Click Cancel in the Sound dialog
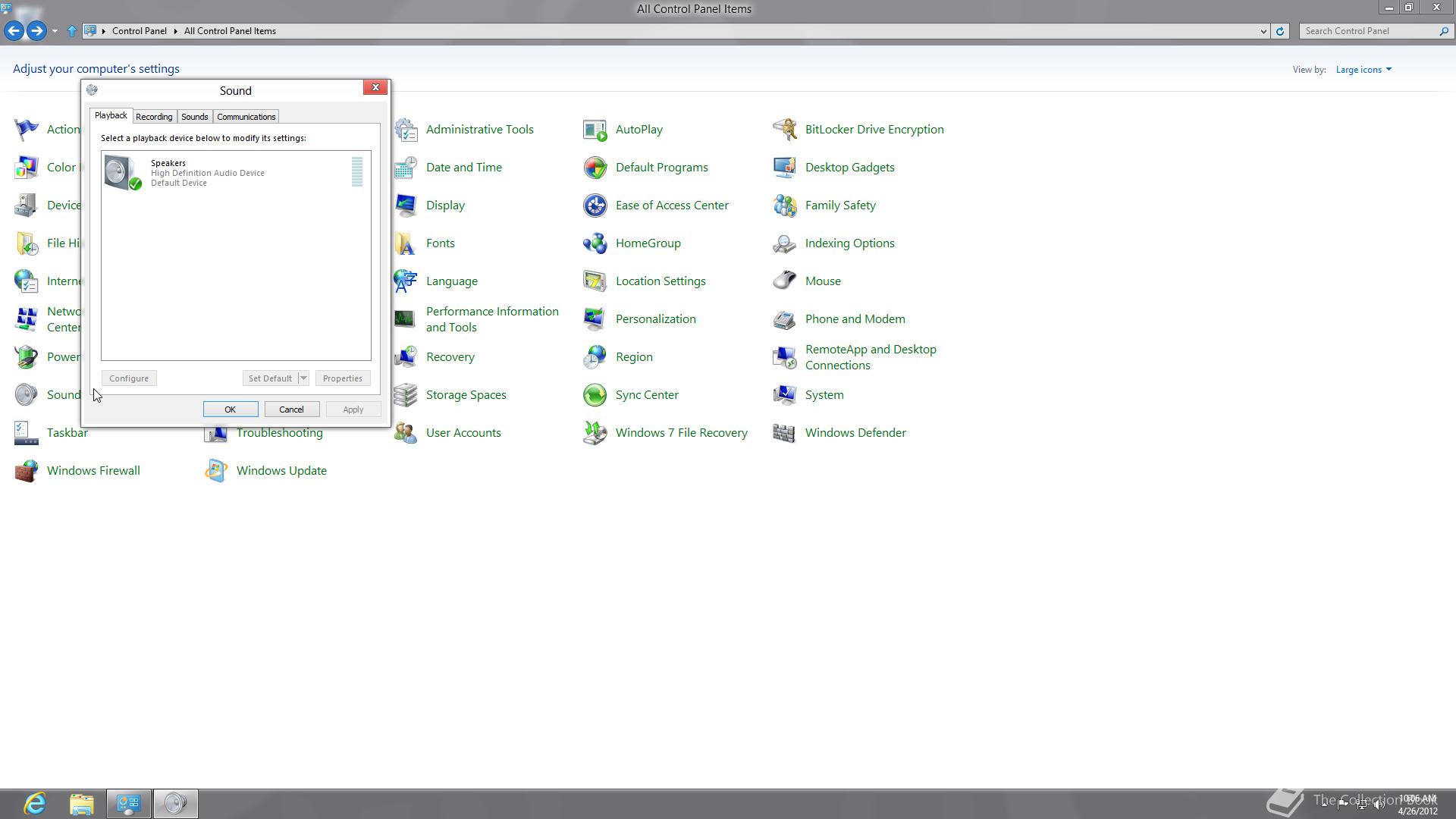This screenshot has height=819, width=1456. click(x=292, y=409)
